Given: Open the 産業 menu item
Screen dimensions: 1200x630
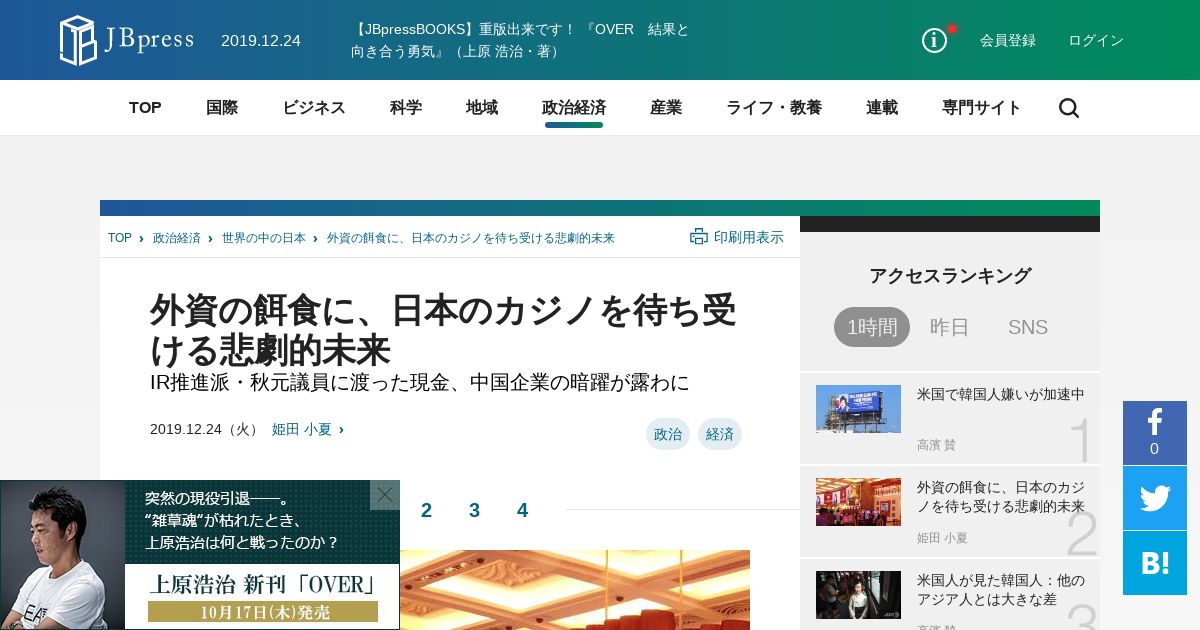Looking at the screenshot, I should [666, 108].
